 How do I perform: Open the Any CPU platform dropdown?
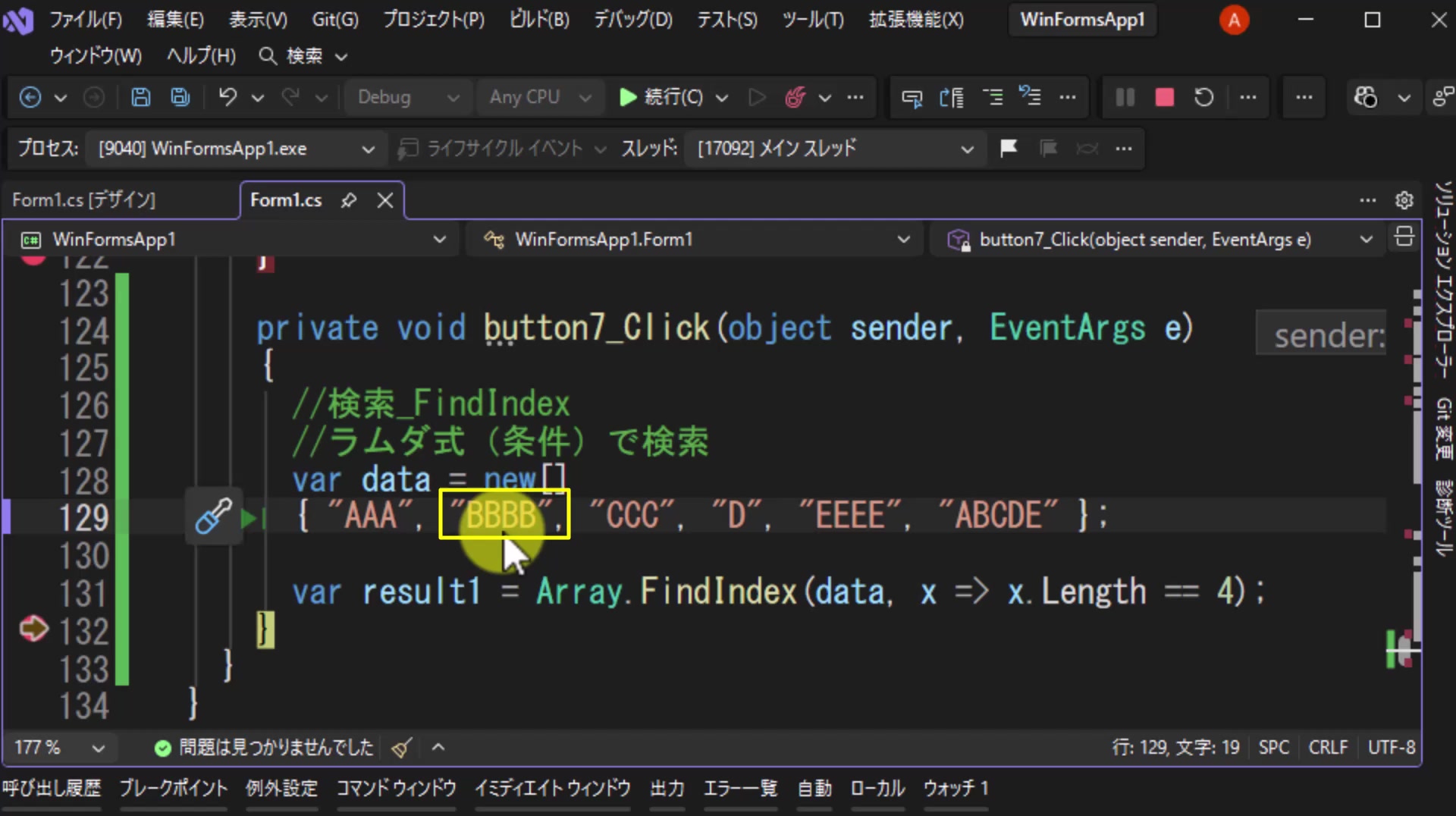click(x=539, y=97)
